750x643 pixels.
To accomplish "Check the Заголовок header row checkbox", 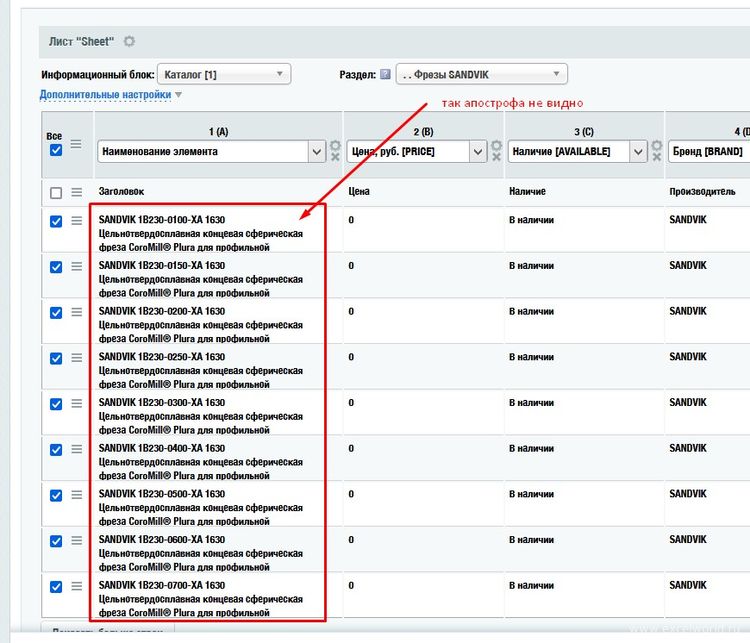I will tap(56, 193).
